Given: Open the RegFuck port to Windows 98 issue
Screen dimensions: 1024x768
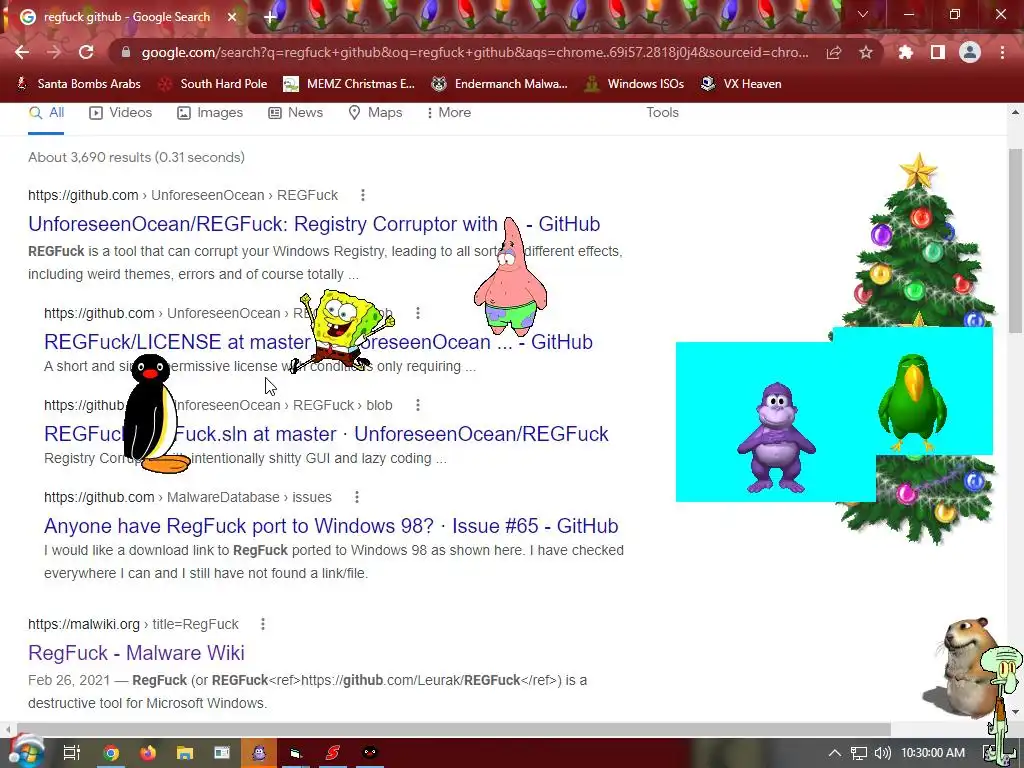Looking at the screenshot, I should pos(331,526).
